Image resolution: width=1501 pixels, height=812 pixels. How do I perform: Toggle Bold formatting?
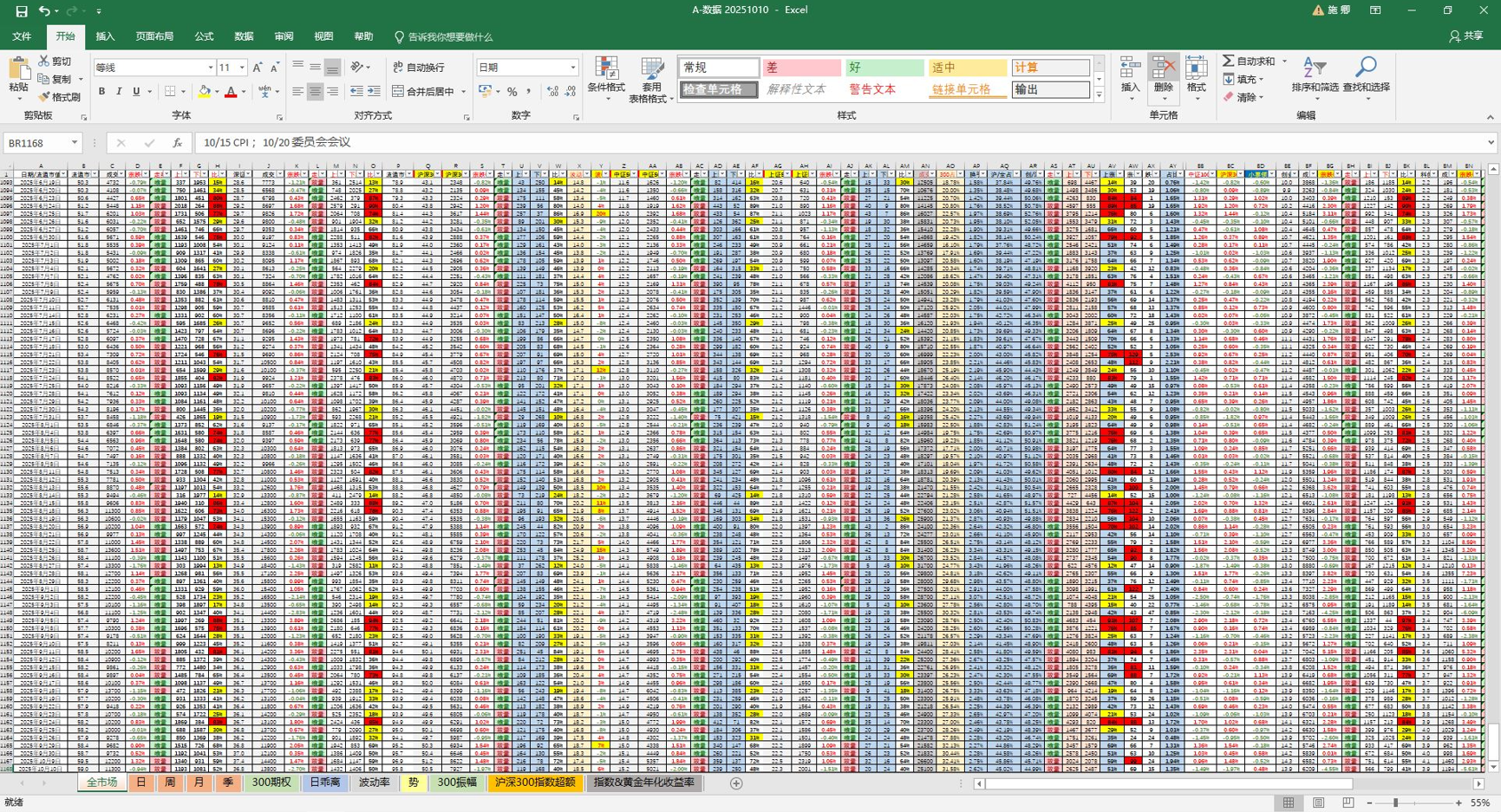coord(101,92)
